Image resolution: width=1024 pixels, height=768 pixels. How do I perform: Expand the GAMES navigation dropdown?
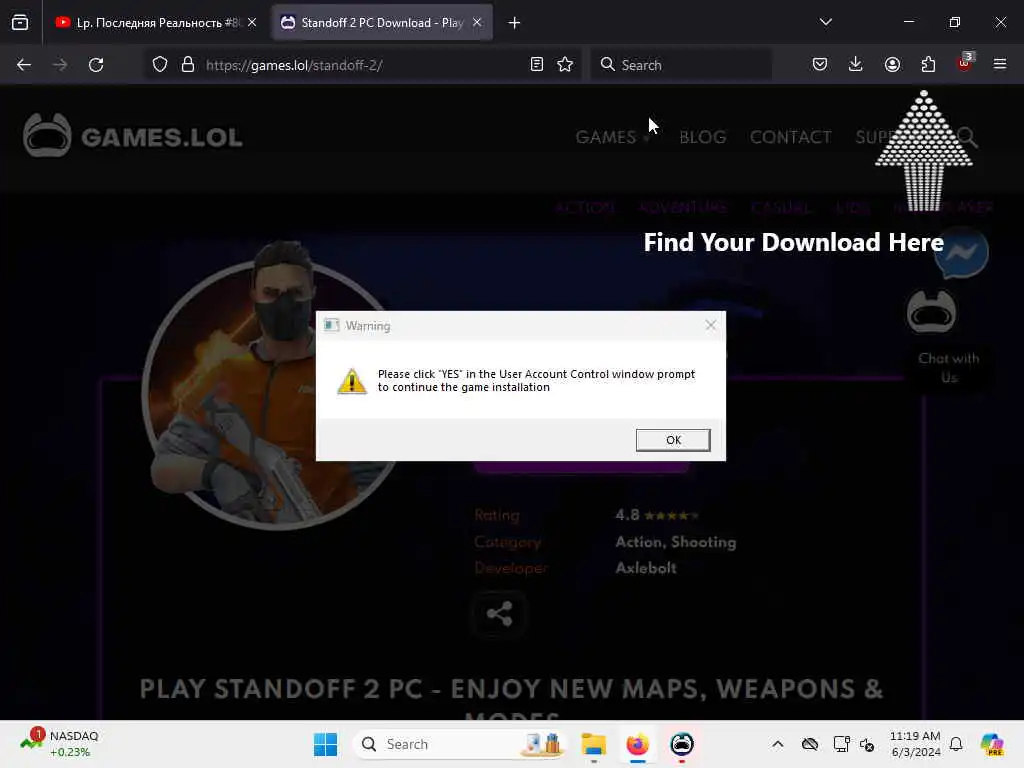pyautogui.click(x=612, y=137)
